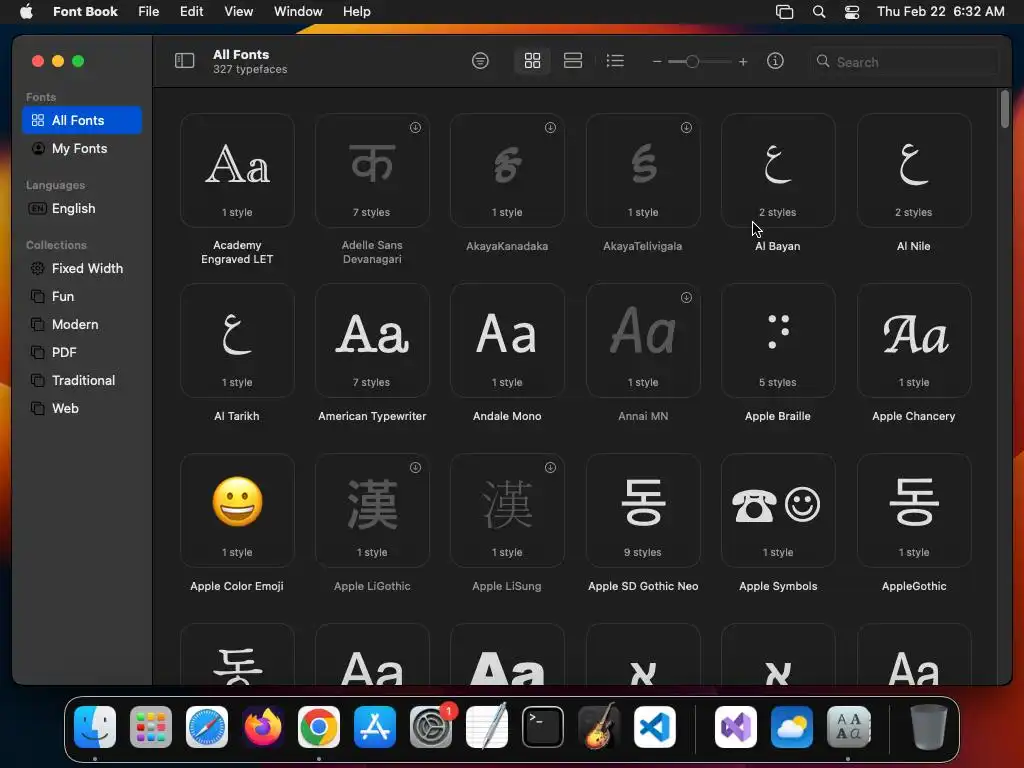
Task: Launch Firefox from the Dock
Action: [263, 727]
